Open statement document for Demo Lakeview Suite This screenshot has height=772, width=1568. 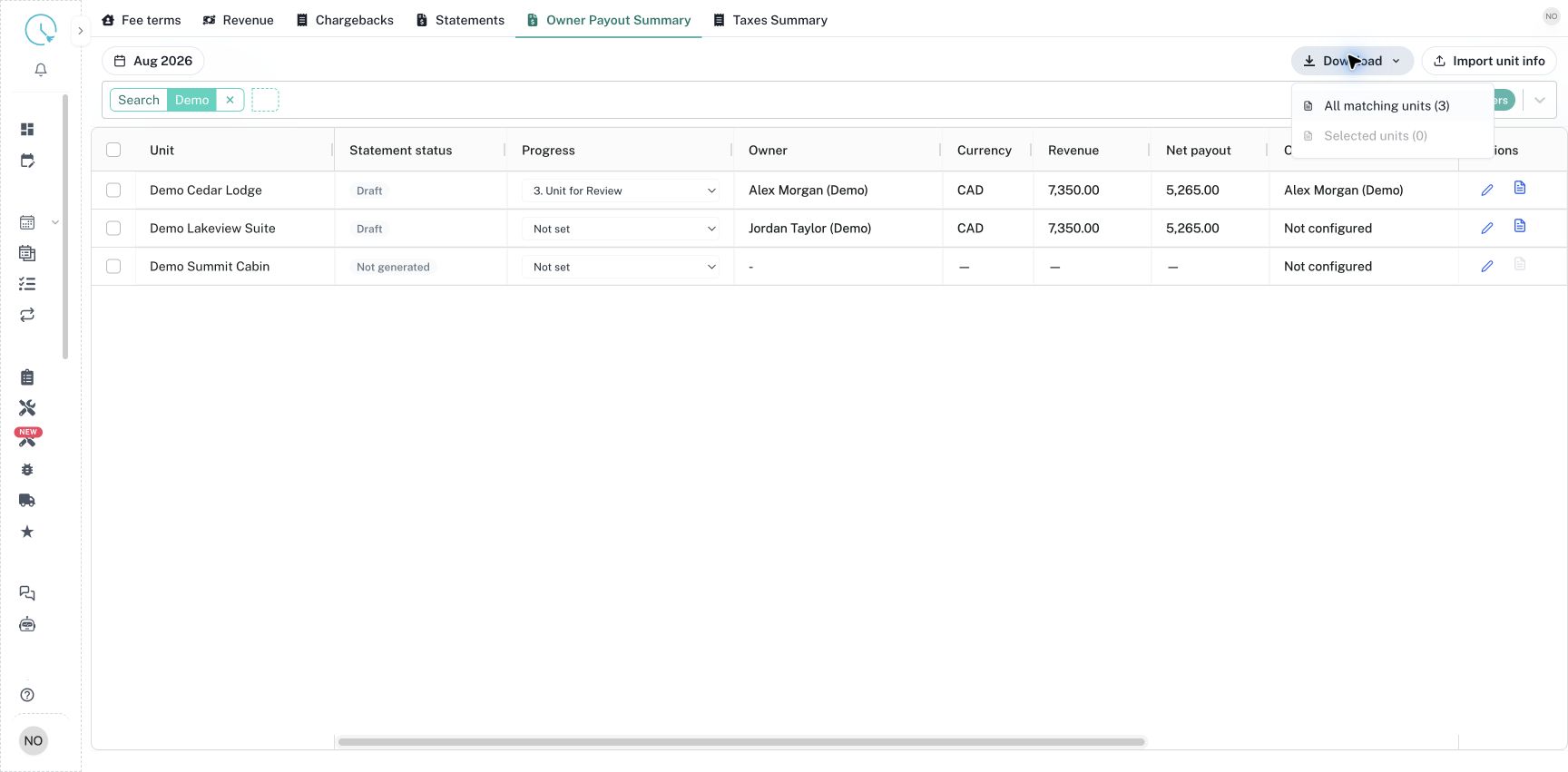pos(1520,226)
